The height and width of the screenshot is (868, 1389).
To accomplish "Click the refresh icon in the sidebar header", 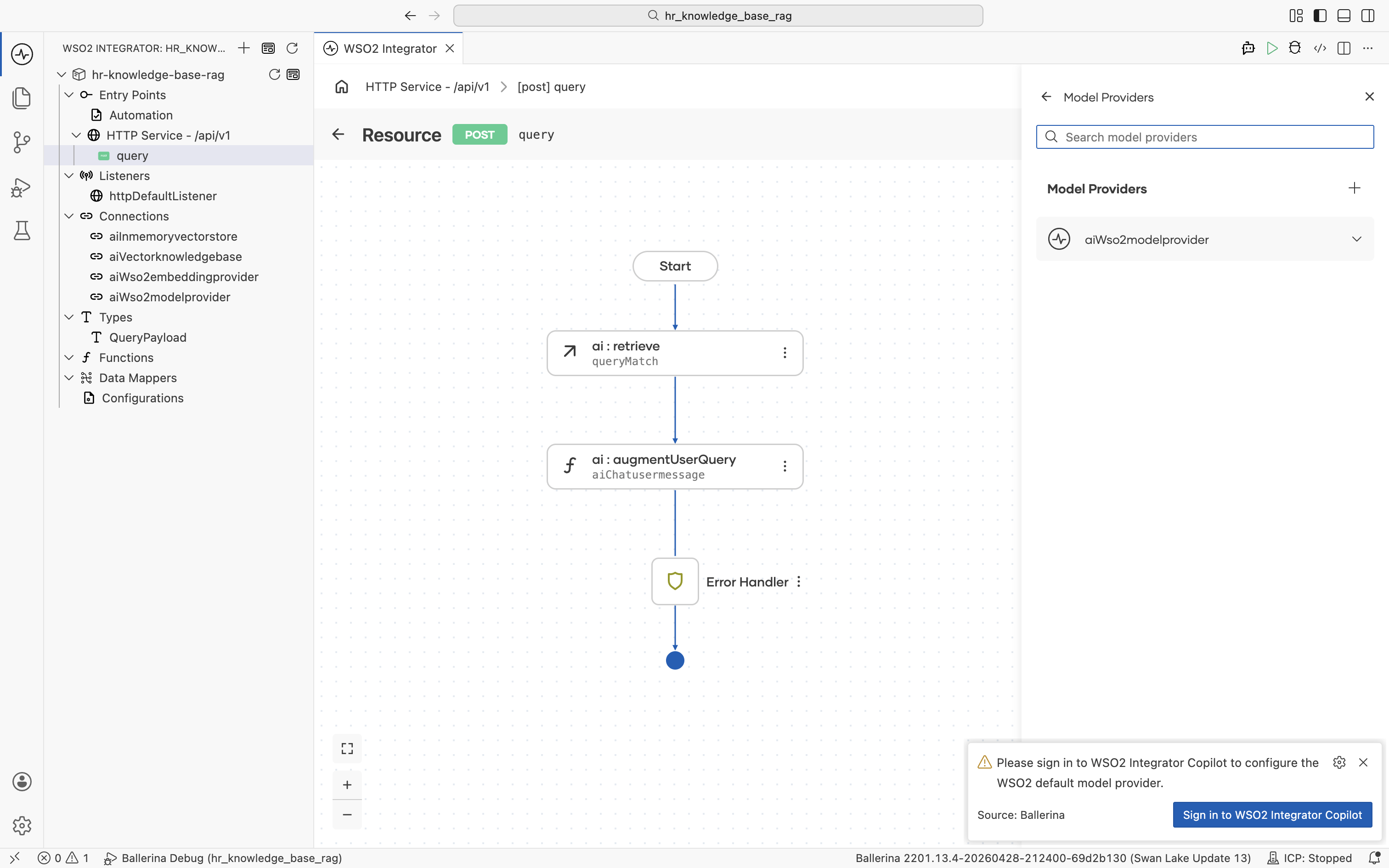I will pos(292,48).
